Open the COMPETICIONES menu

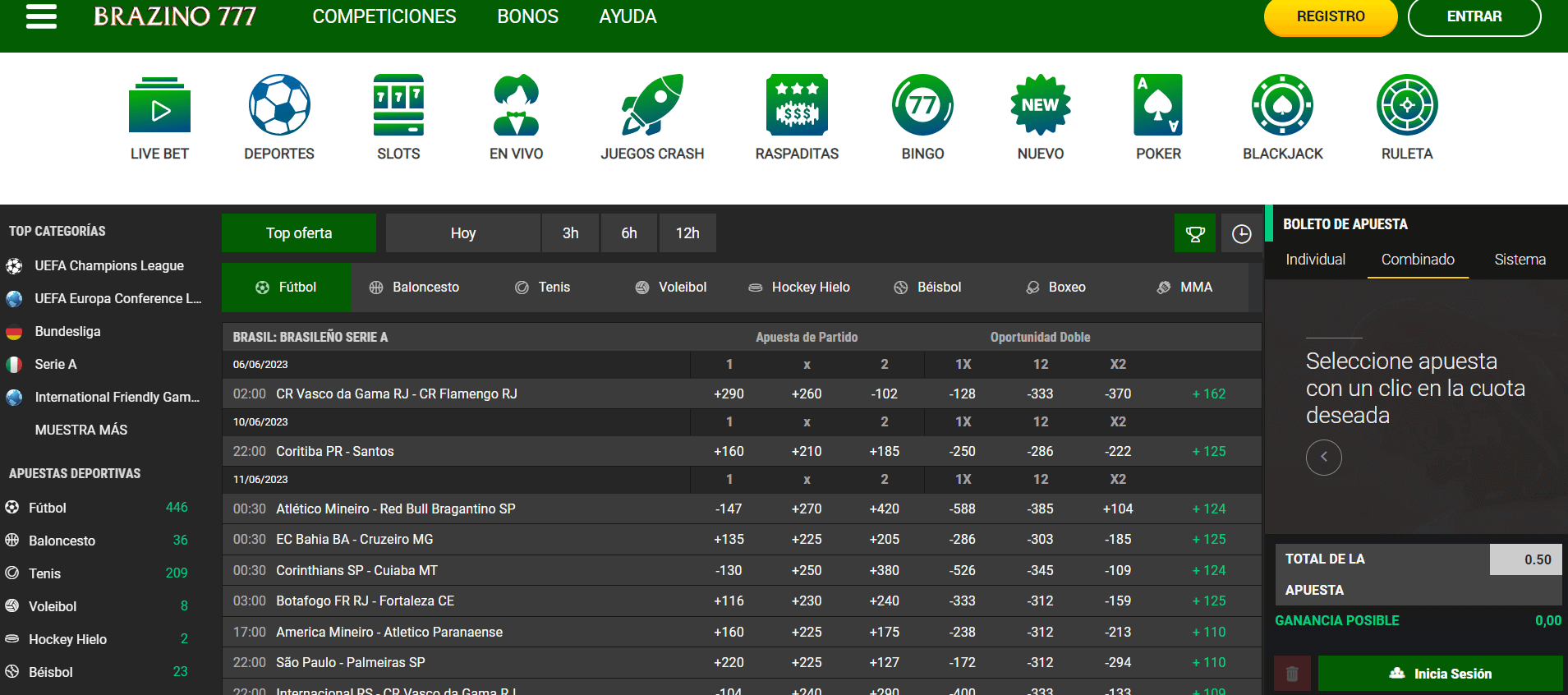(384, 16)
